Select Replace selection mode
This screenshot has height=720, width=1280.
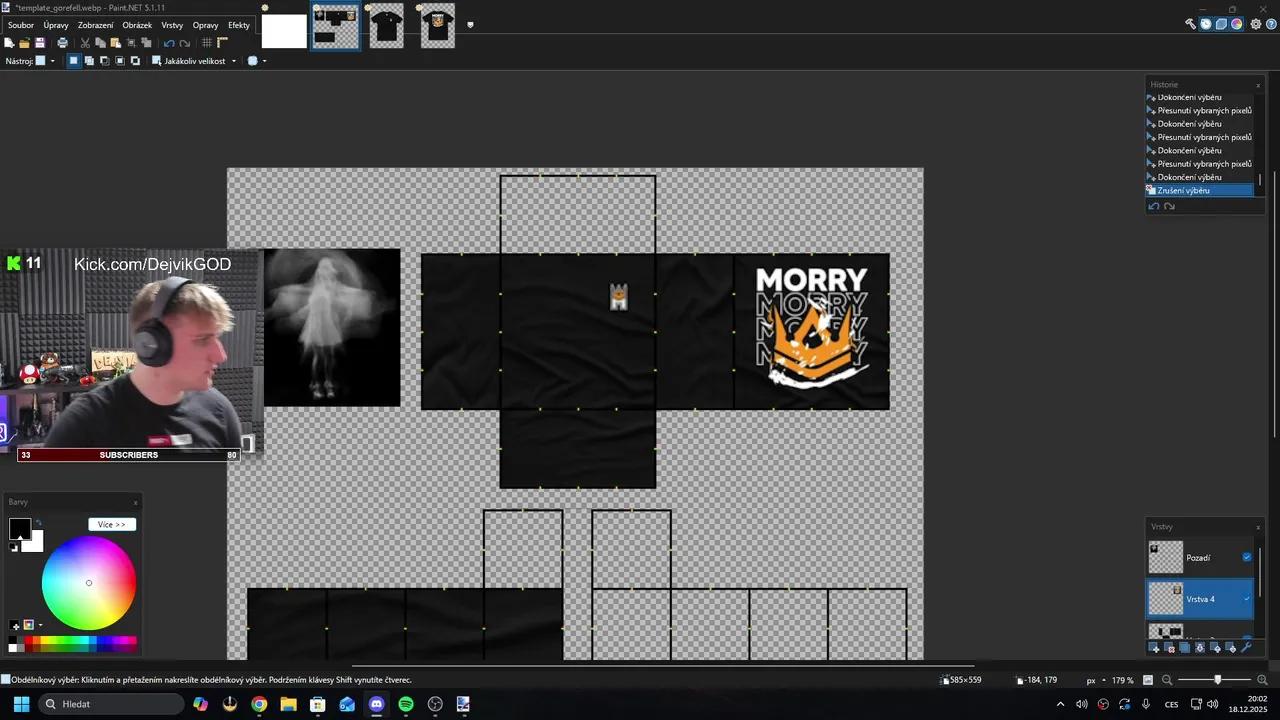73,61
